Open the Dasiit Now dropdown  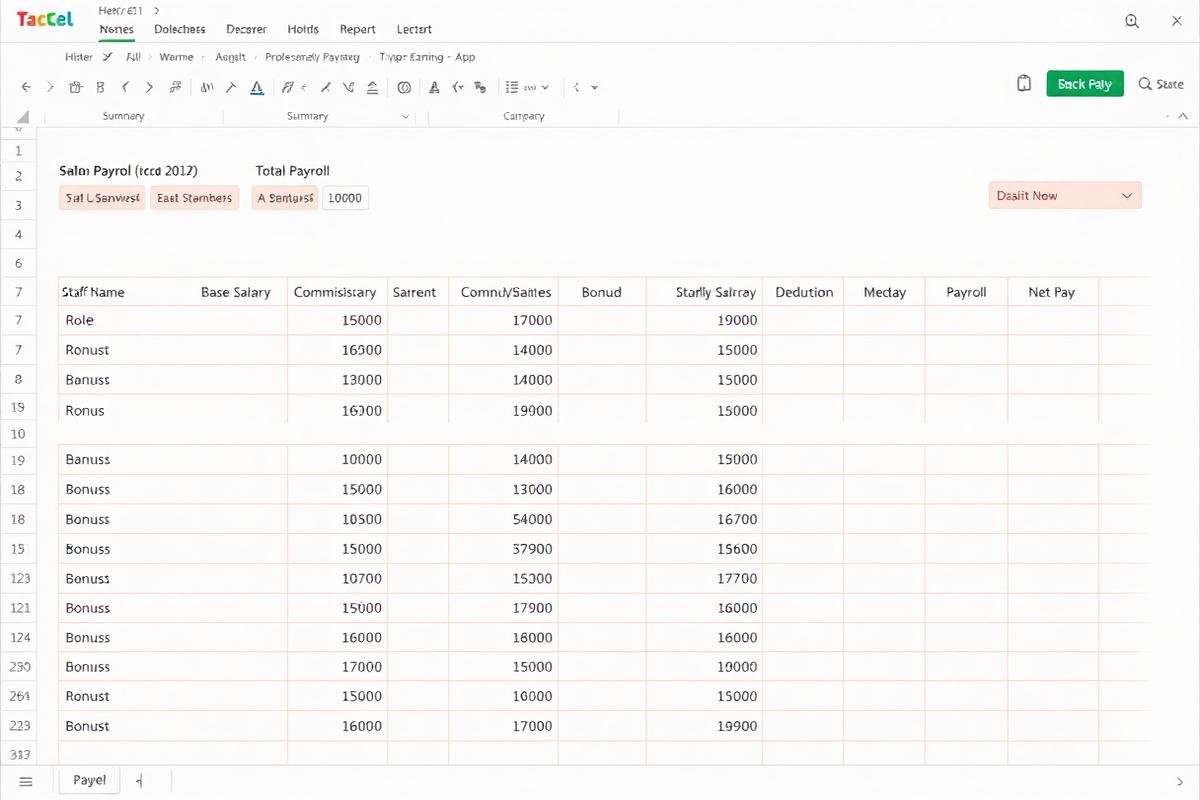point(1065,196)
